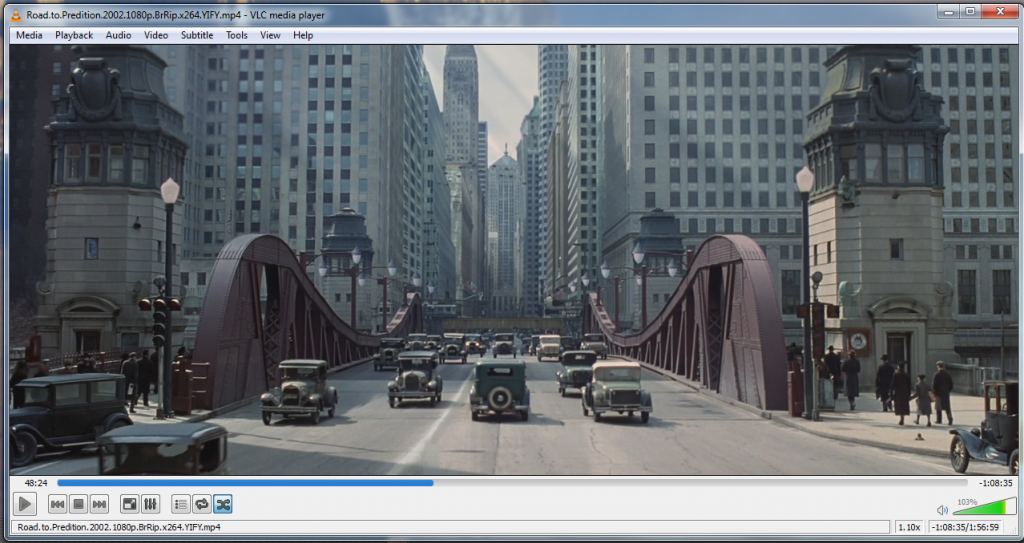Click the 1.10x playback speed indicator
This screenshot has width=1024, height=543.
[x=909, y=527]
